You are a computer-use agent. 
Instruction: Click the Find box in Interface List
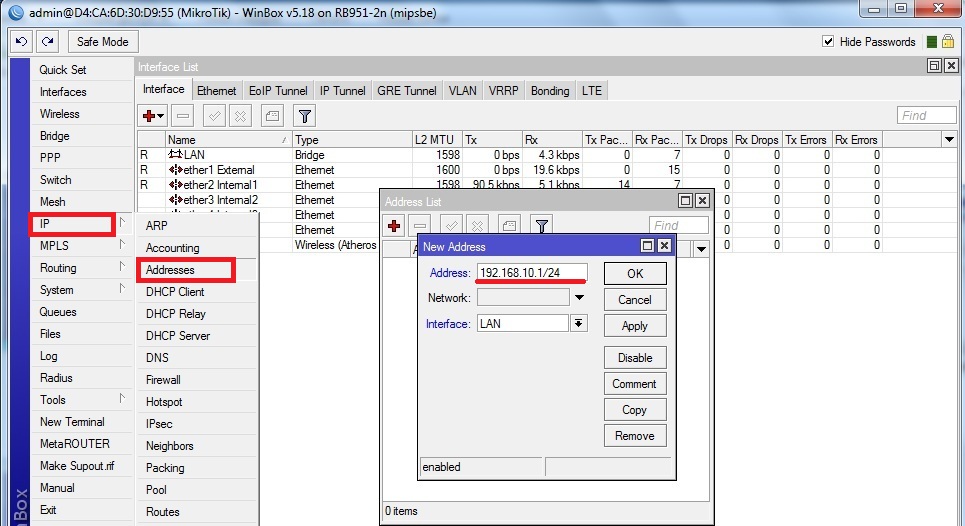click(x=926, y=115)
